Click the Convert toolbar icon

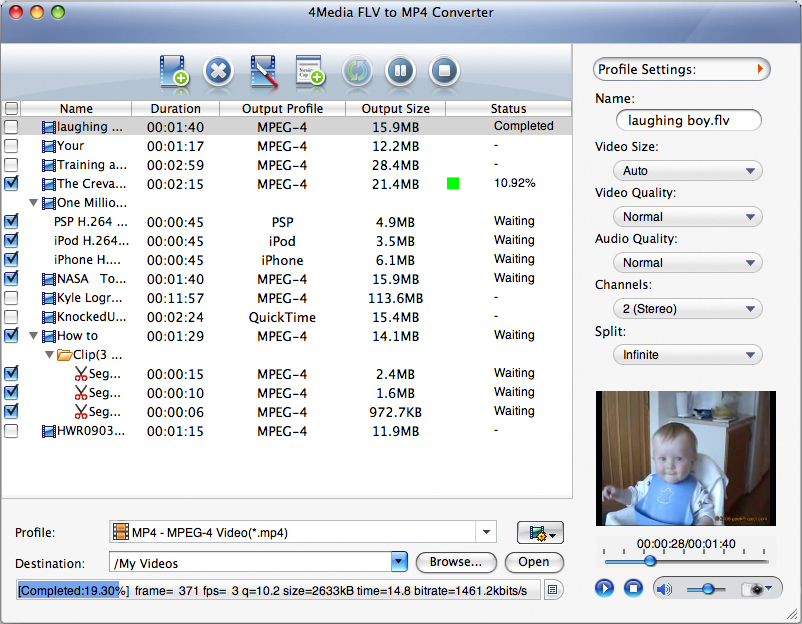357,71
